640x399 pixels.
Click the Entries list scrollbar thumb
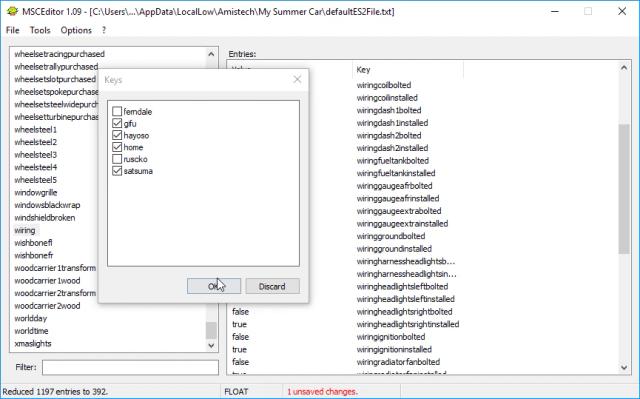click(x=624, y=189)
